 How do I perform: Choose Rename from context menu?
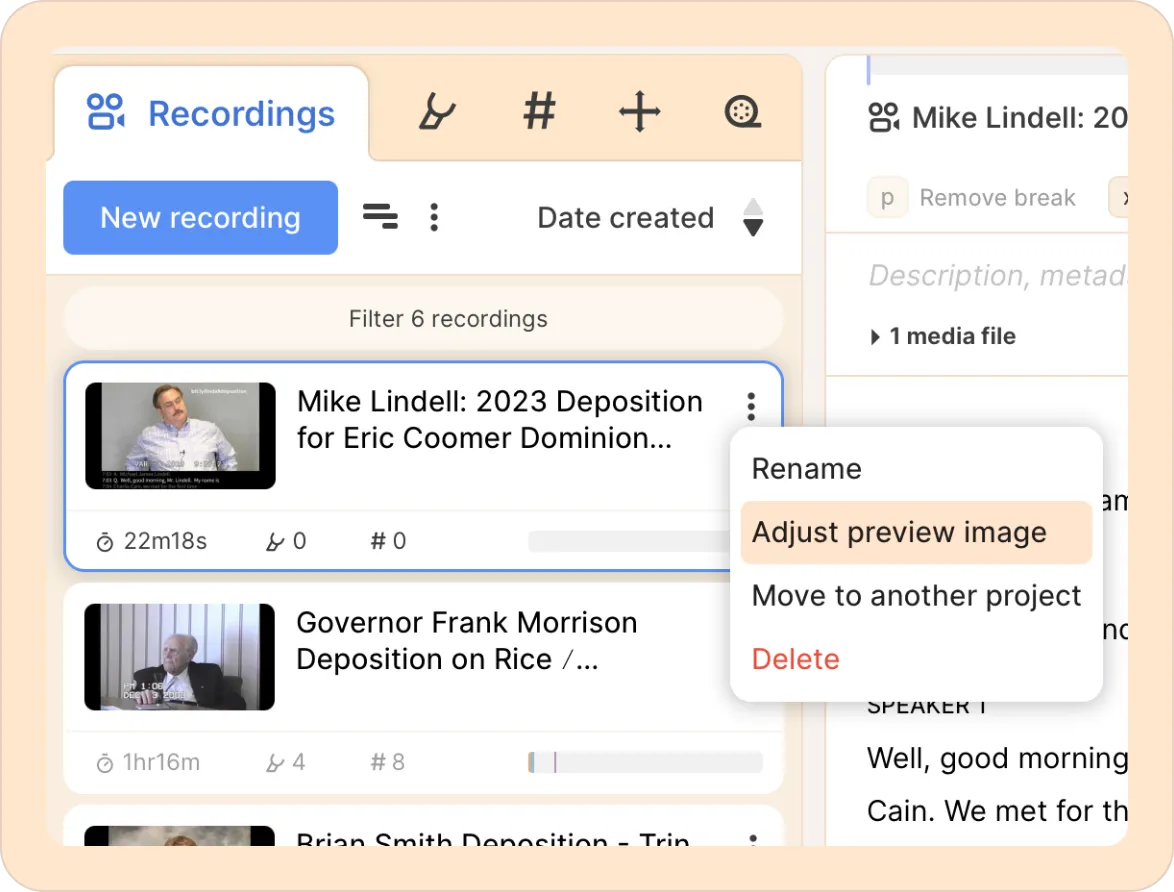click(x=806, y=469)
